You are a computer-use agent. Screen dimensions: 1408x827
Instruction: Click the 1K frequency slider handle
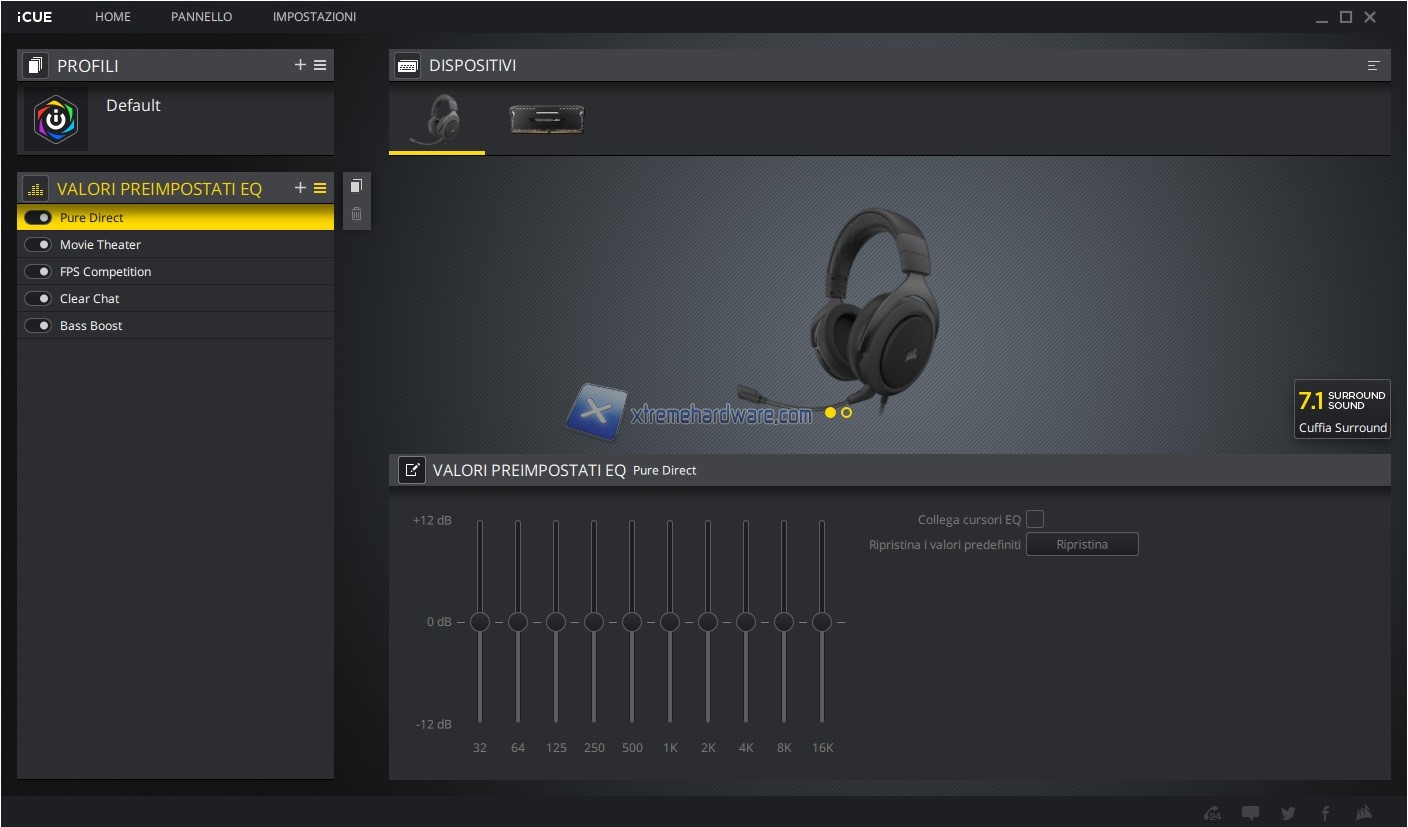(670, 622)
